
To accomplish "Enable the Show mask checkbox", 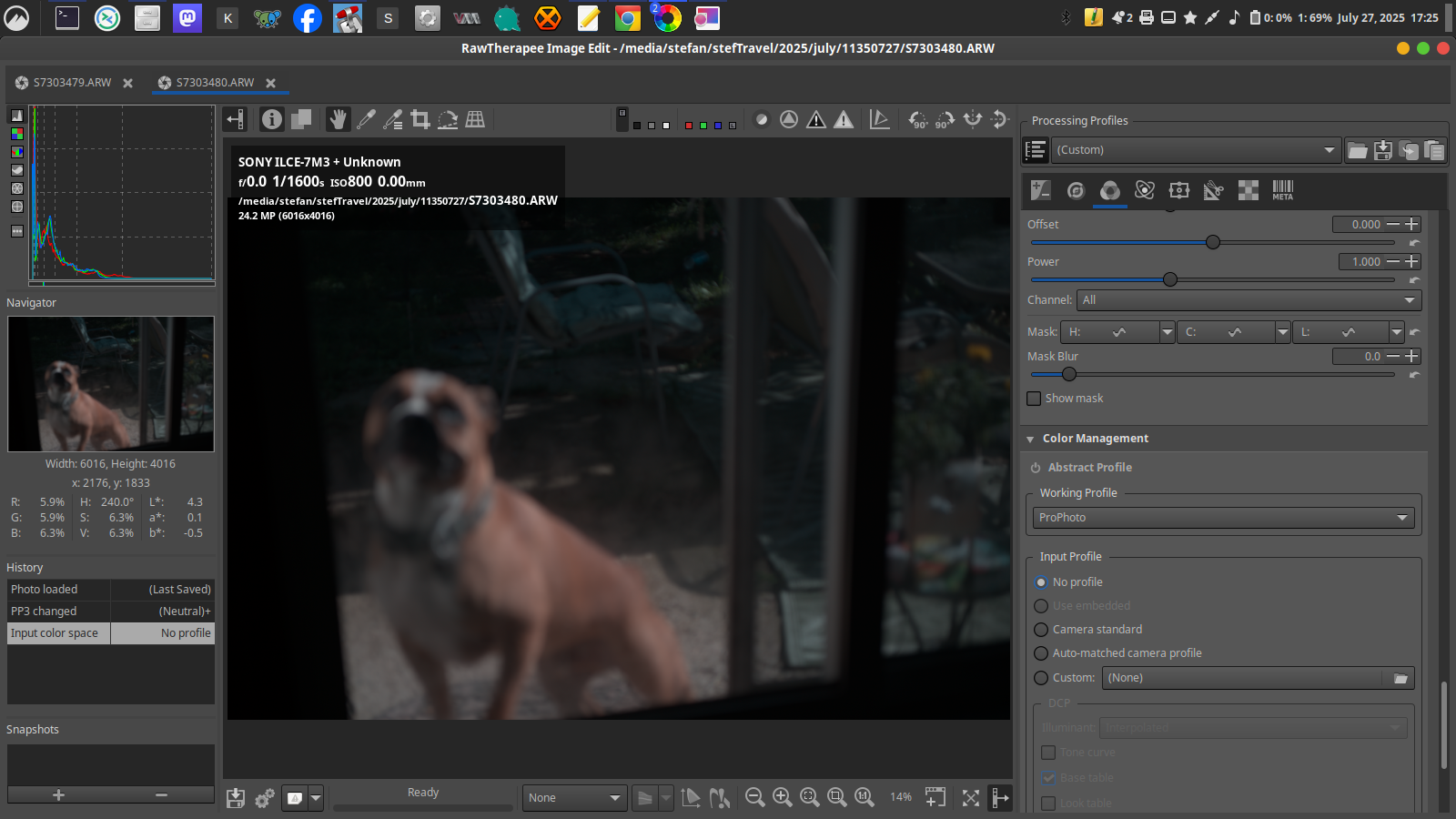I will pos(1034,399).
